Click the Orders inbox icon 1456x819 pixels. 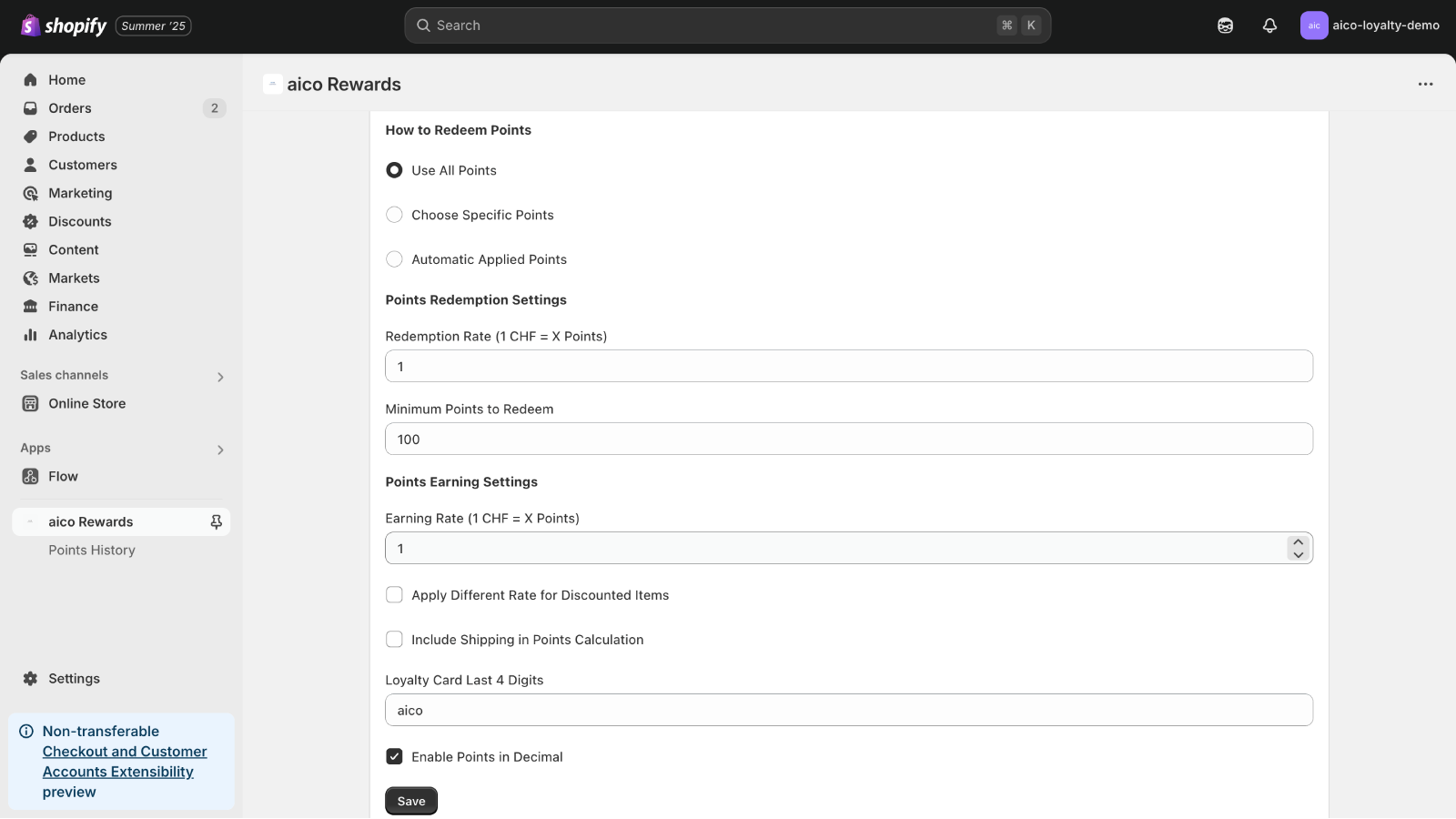(30, 108)
